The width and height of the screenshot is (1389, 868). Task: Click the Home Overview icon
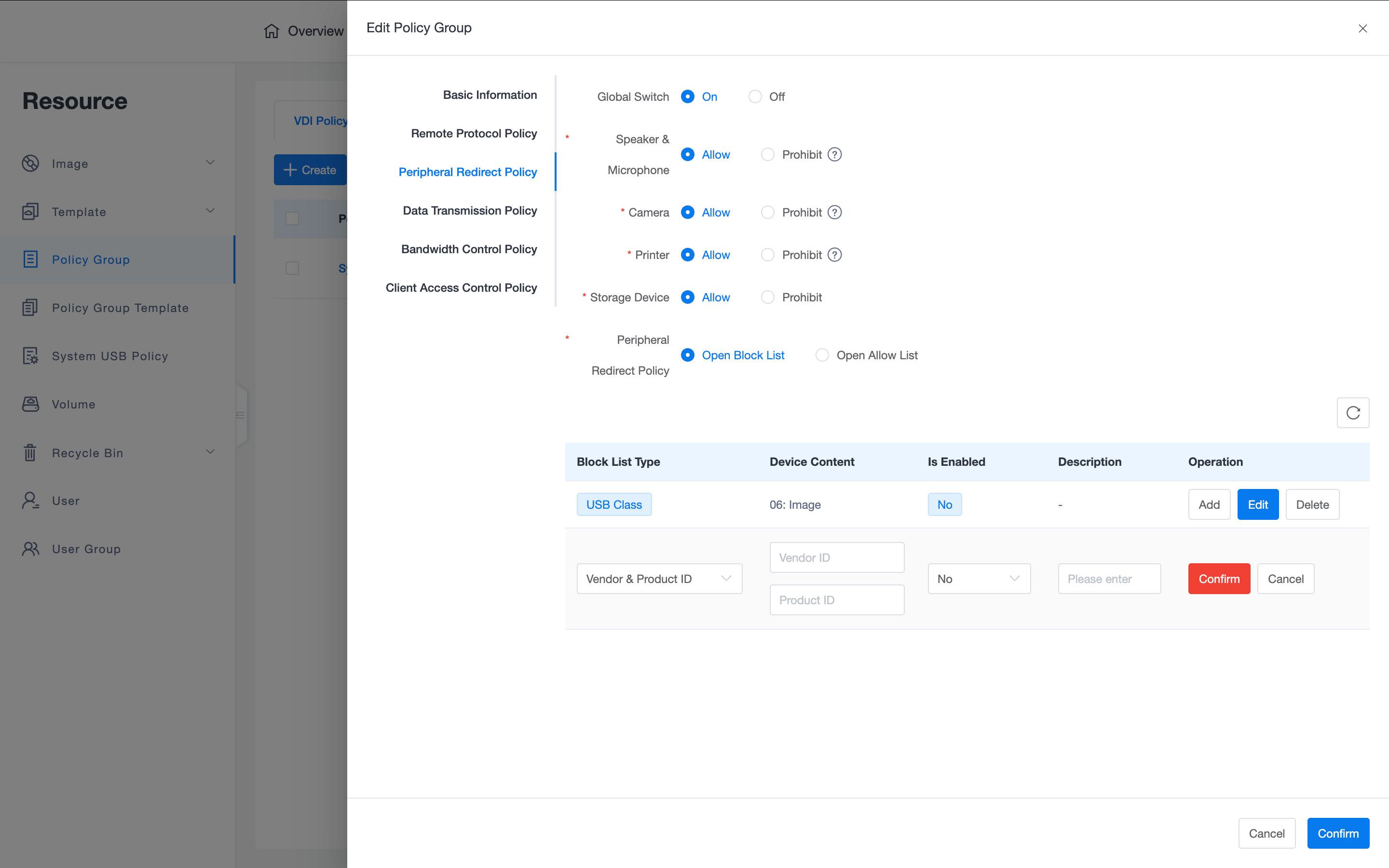(x=272, y=31)
